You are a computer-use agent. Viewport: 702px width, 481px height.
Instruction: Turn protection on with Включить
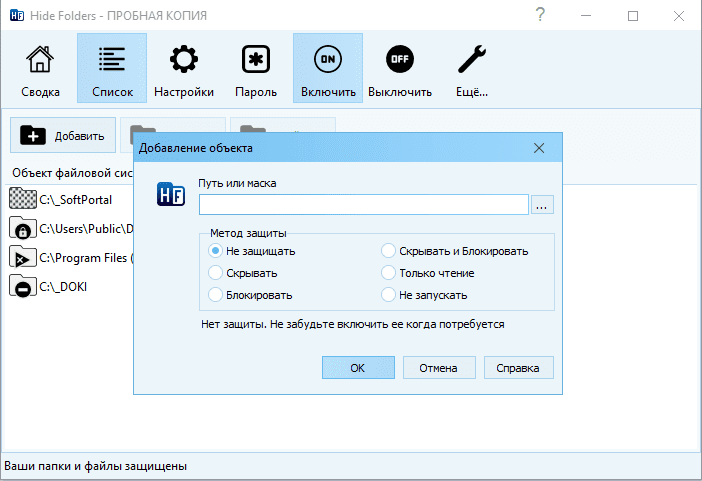328,68
